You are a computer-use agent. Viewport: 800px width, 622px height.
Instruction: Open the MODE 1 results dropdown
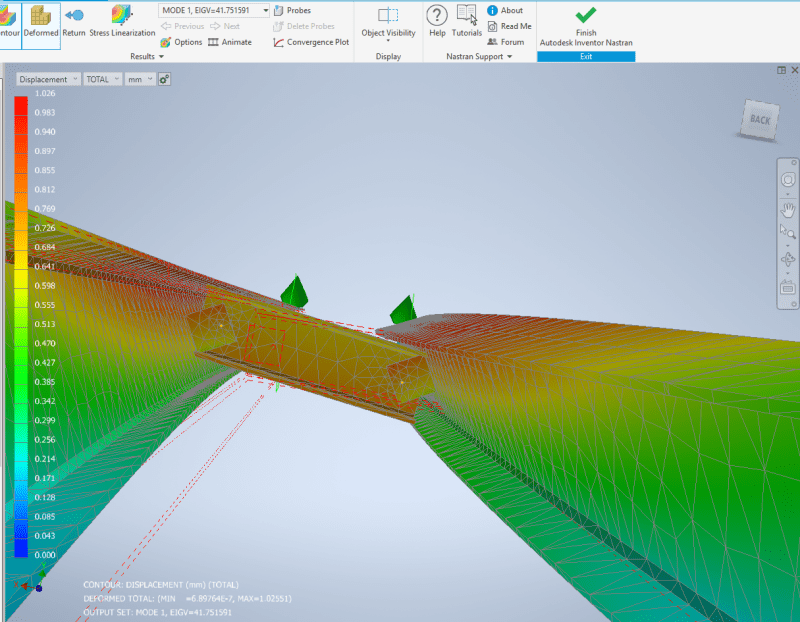[214, 10]
